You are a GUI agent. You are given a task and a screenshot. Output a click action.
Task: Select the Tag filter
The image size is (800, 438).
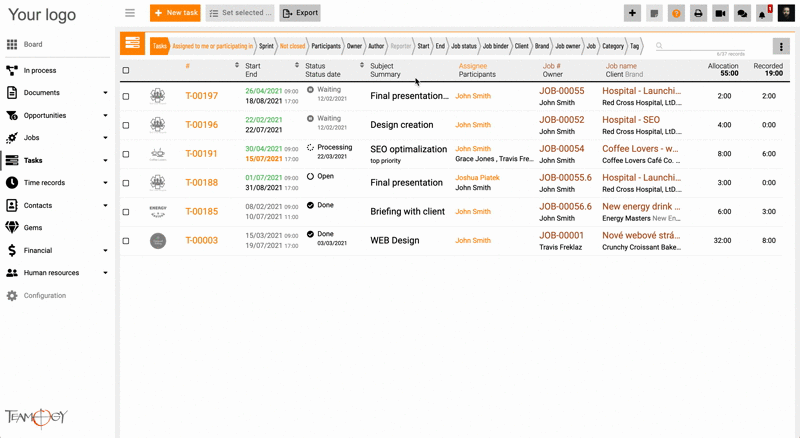634,46
